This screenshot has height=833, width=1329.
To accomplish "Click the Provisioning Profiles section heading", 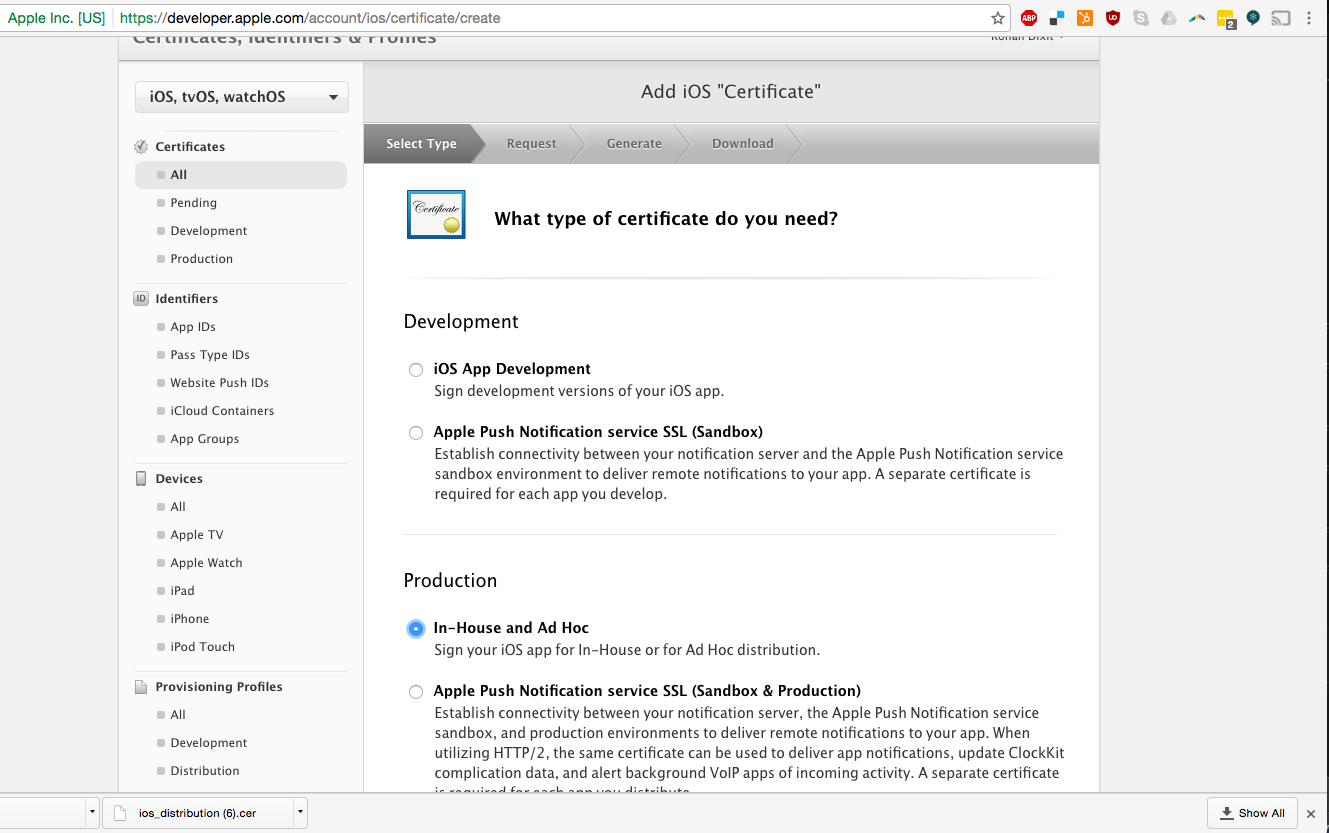I will pyautogui.click(x=219, y=687).
